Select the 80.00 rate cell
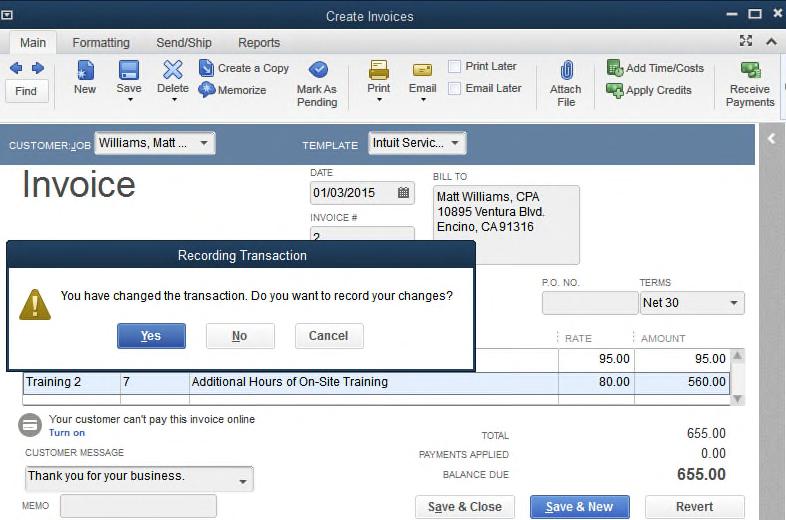The image size is (786, 520). tap(596, 382)
